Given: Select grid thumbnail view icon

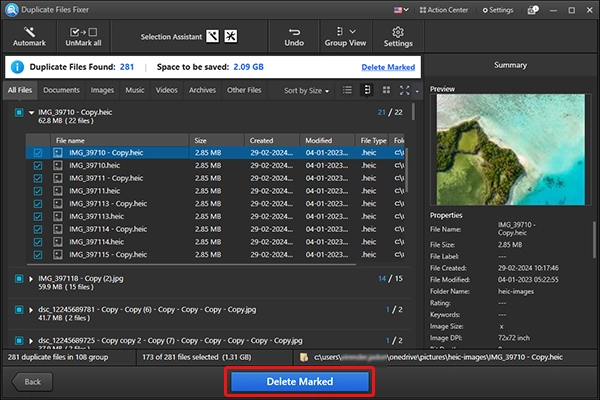Looking at the screenshot, I should coord(386,90).
